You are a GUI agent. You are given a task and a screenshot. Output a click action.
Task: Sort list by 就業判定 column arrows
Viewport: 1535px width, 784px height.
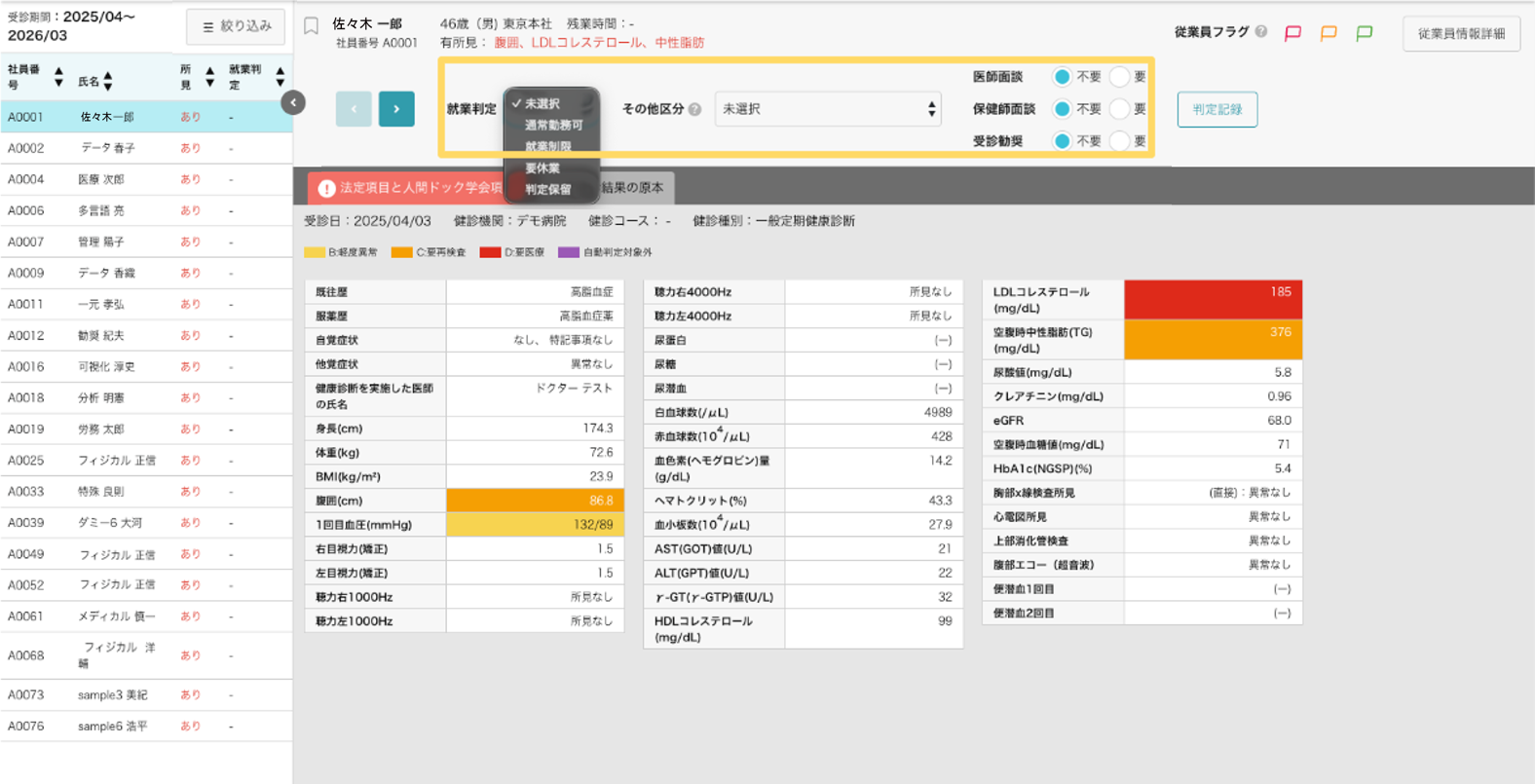[x=281, y=77]
